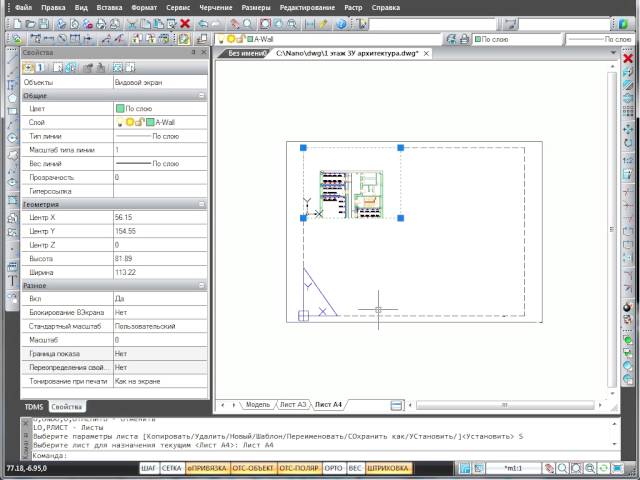Screen dimensions: 640x480
Task: Toggle ОРТО orthogonal mode
Action: tap(333, 468)
